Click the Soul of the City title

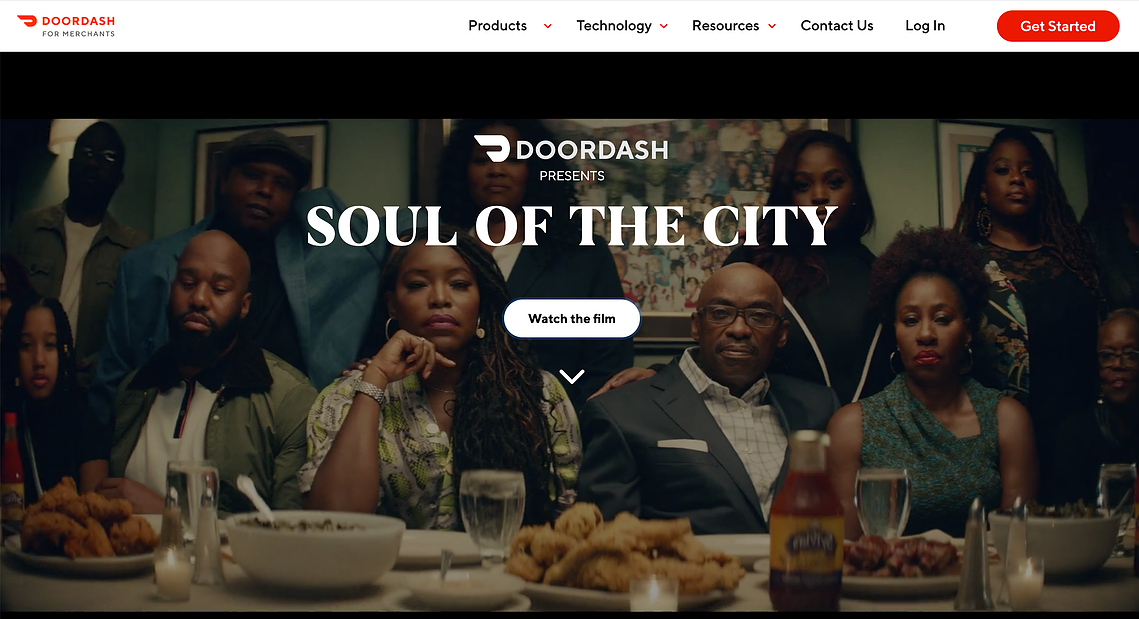572,225
